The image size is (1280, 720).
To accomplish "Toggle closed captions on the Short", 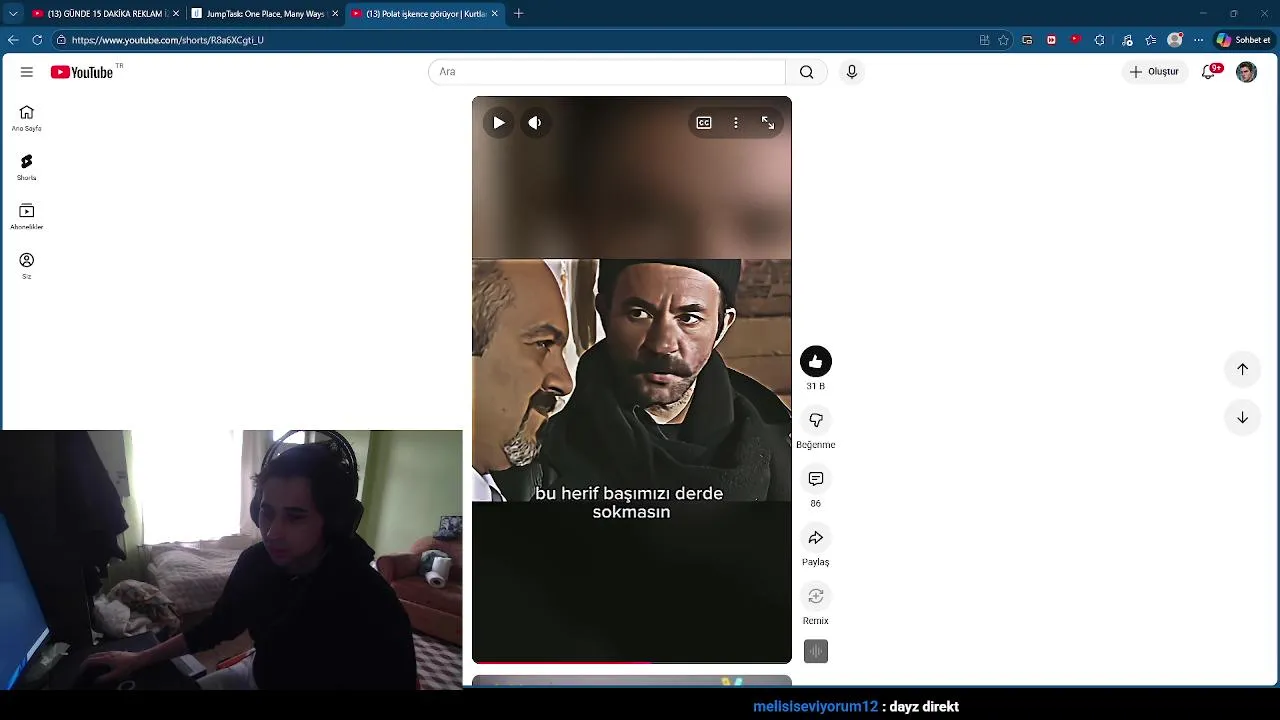I will point(704,123).
